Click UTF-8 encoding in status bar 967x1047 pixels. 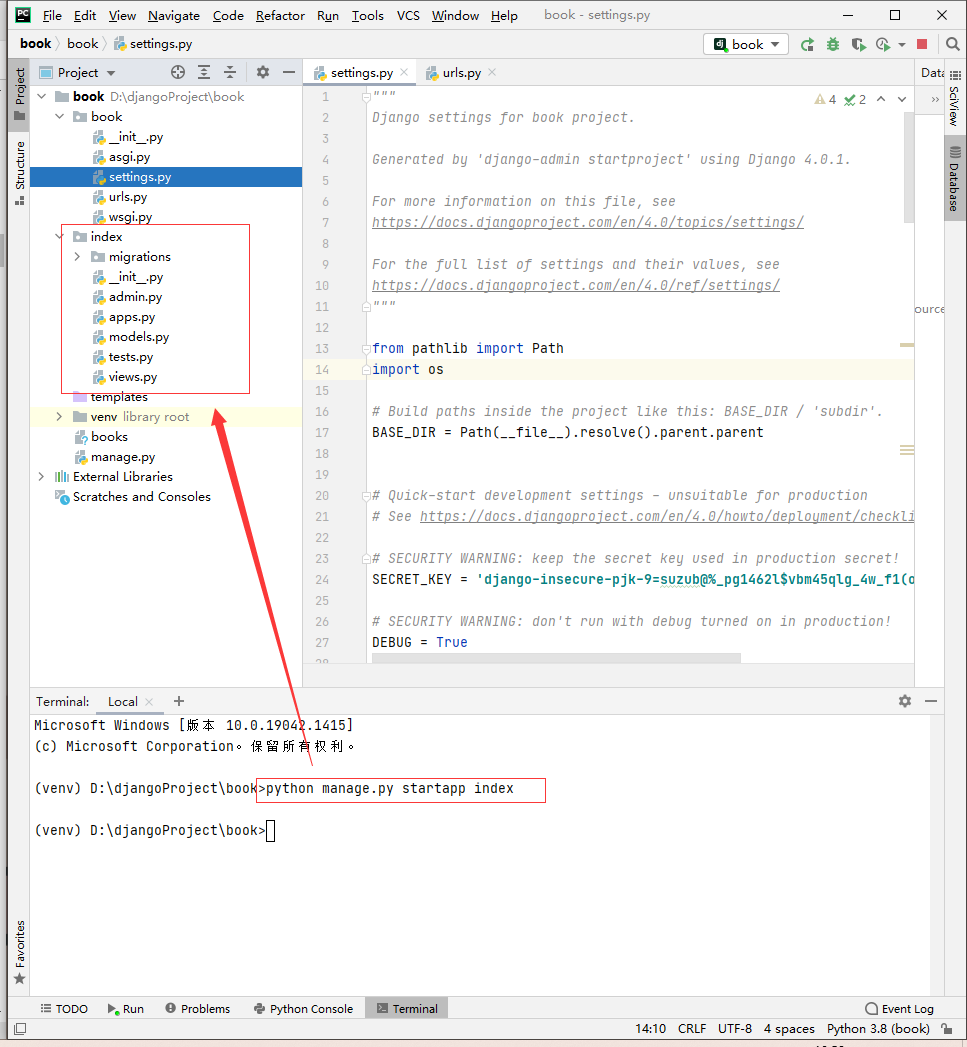click(735, 1028)
